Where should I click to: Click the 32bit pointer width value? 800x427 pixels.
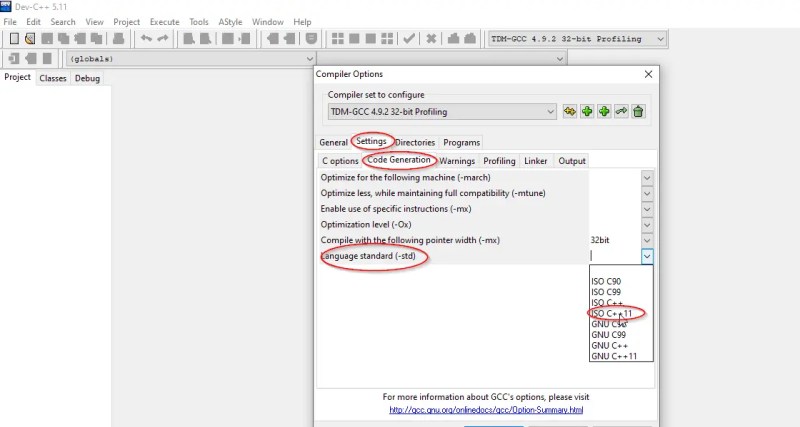pos(600,240)
